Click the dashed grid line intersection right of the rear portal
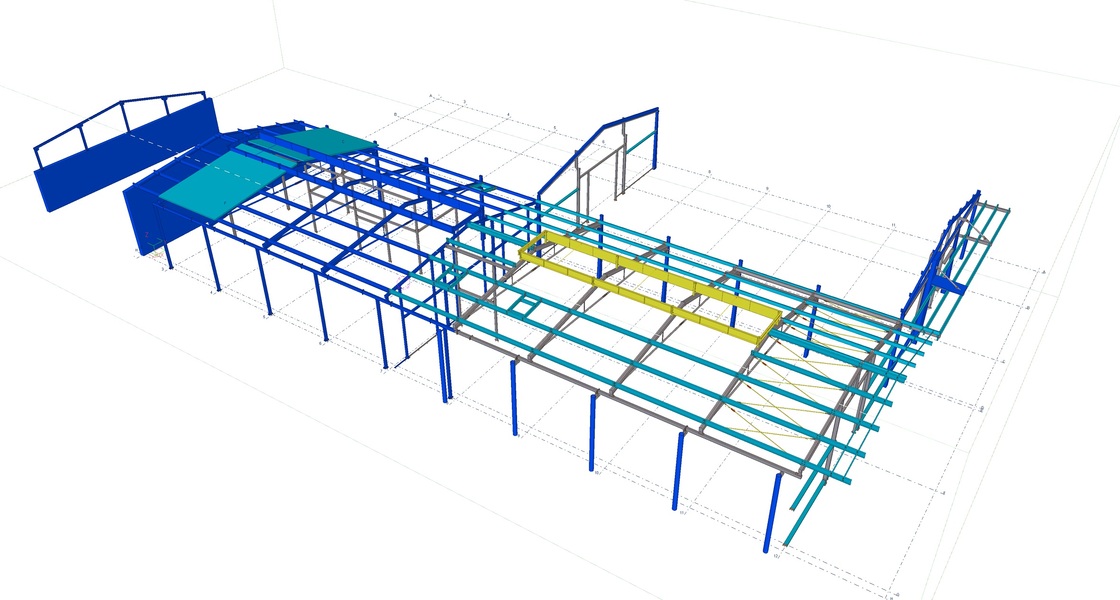 710,172
